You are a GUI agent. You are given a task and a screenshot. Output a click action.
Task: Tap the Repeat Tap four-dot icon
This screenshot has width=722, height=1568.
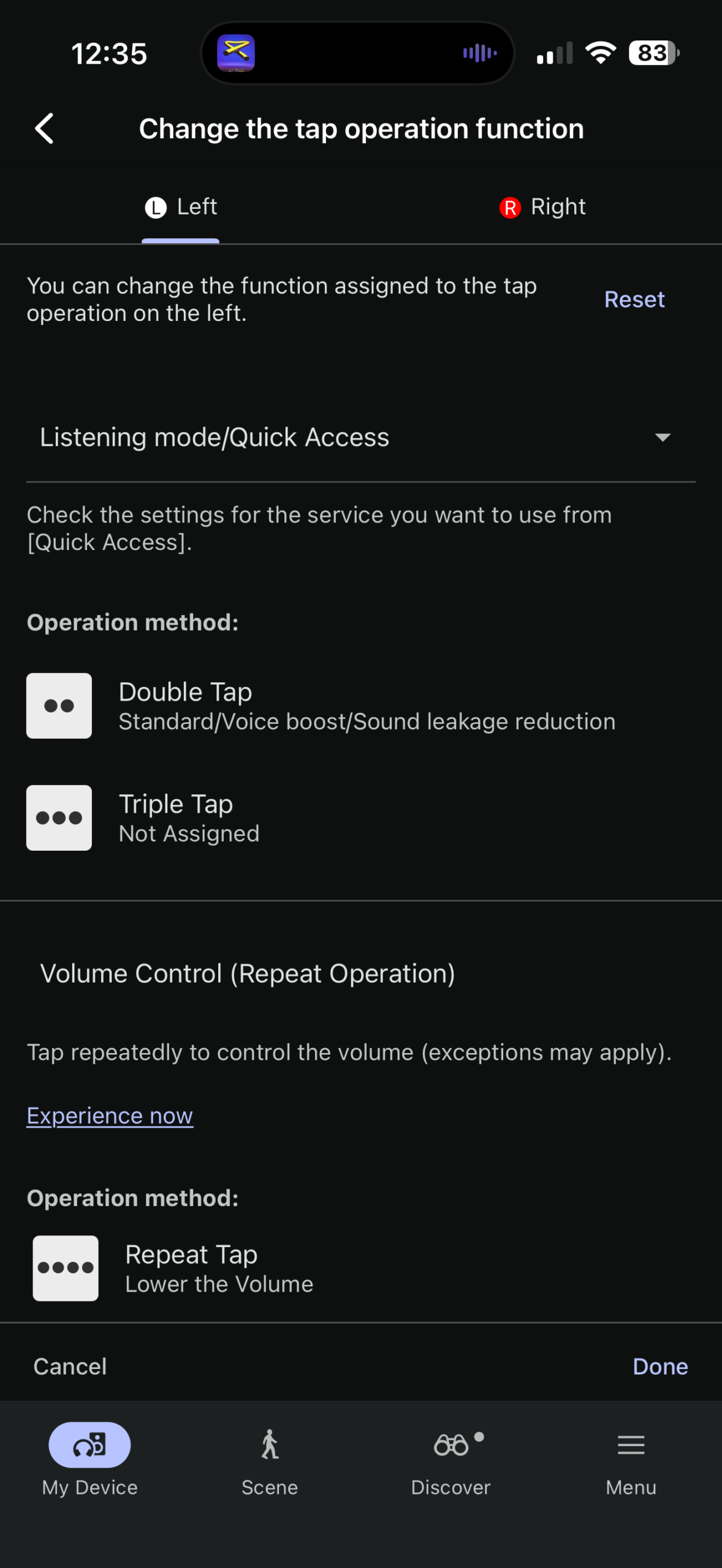click(x=66, y=1268)
